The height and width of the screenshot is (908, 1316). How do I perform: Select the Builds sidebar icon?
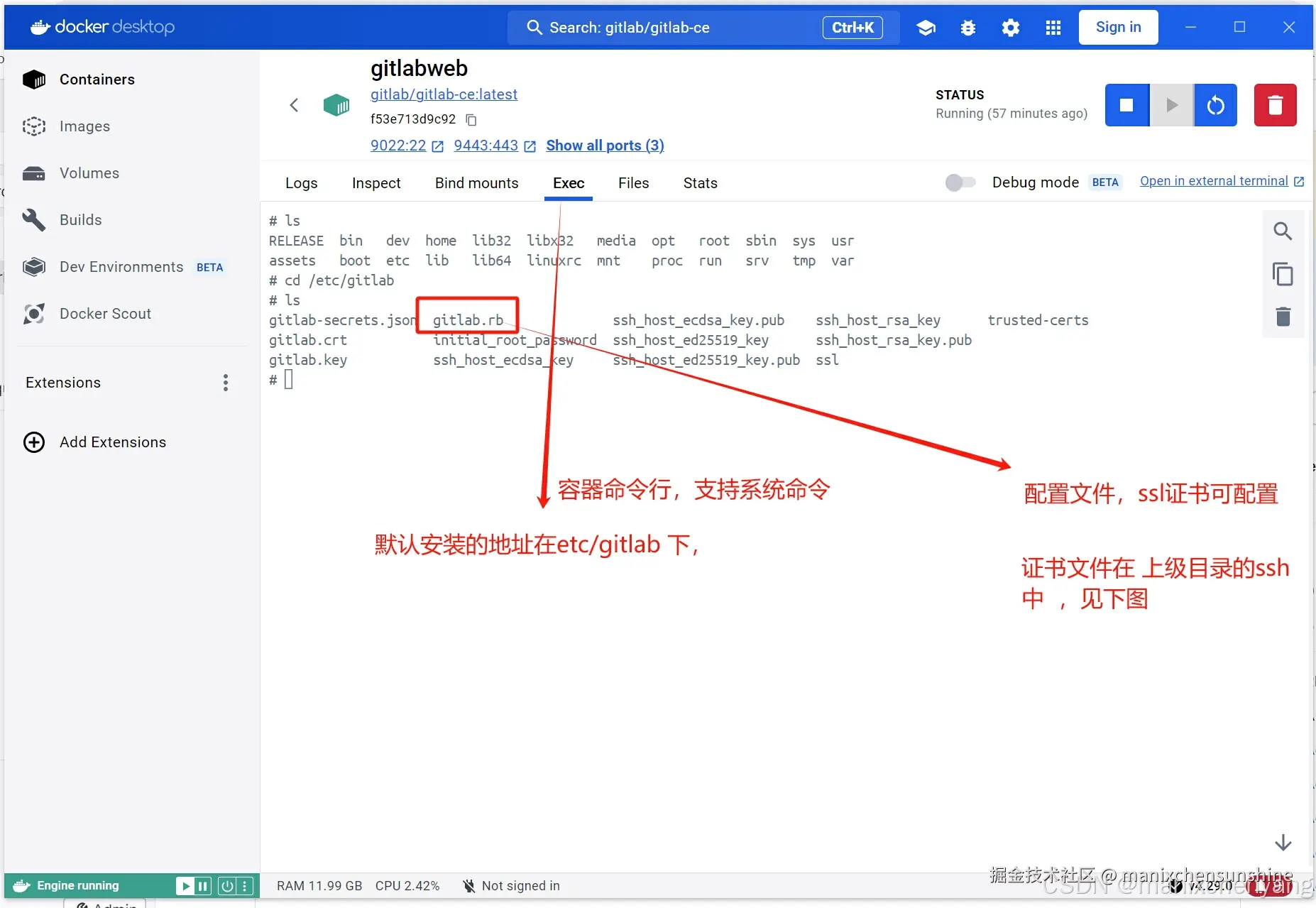33,219
